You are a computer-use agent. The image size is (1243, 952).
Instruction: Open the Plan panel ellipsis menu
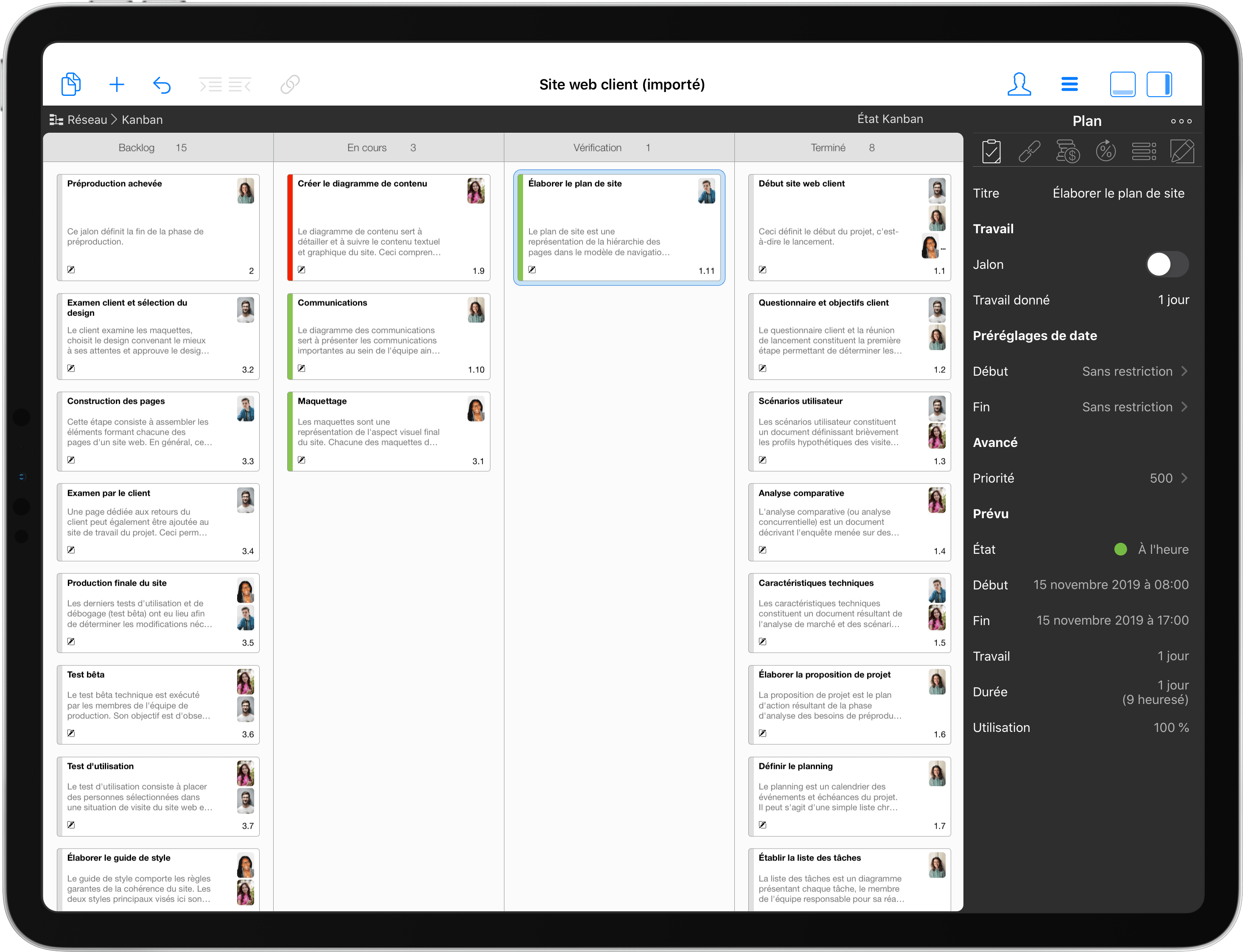point(1181,121)
